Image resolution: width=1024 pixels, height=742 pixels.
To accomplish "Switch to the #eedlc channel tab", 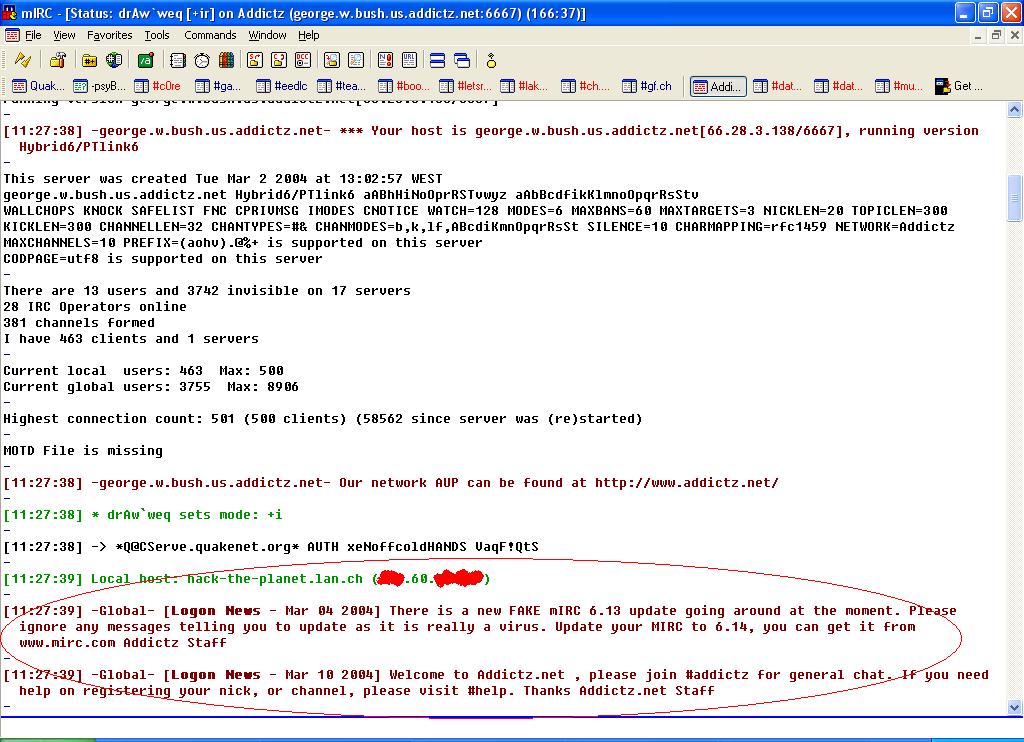I will click(281, 86).
